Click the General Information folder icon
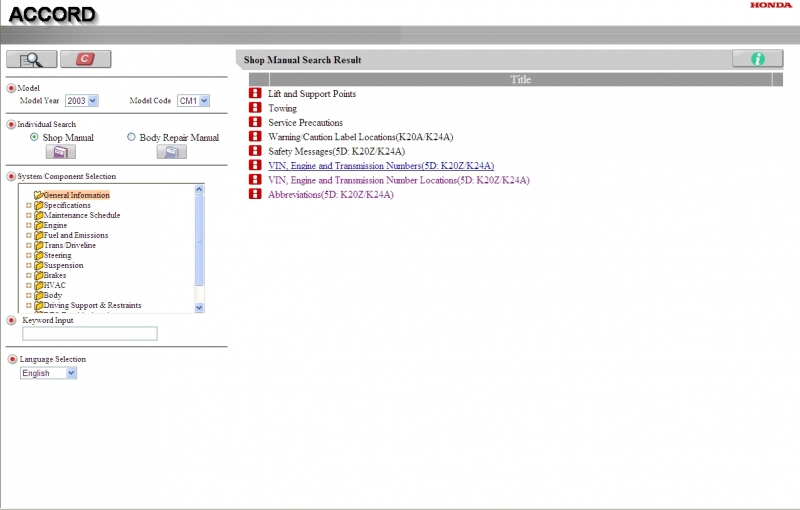The width and height of the screenshot is (800, 510). 38,195
